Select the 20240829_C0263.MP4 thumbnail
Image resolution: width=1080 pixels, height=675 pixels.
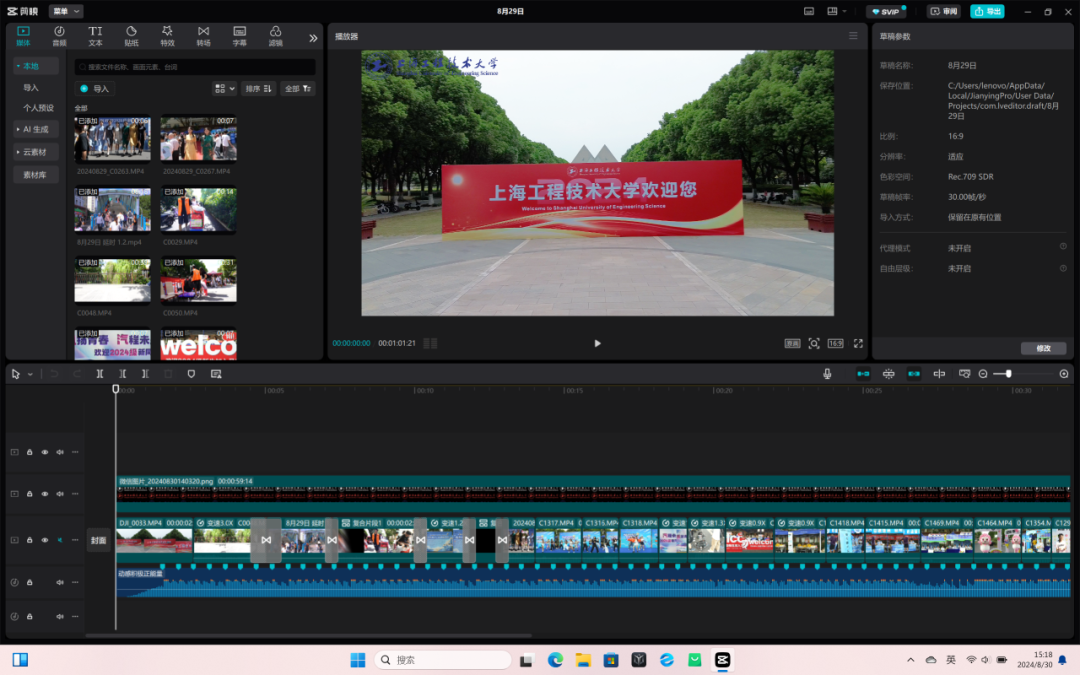[x=112, y=138]
